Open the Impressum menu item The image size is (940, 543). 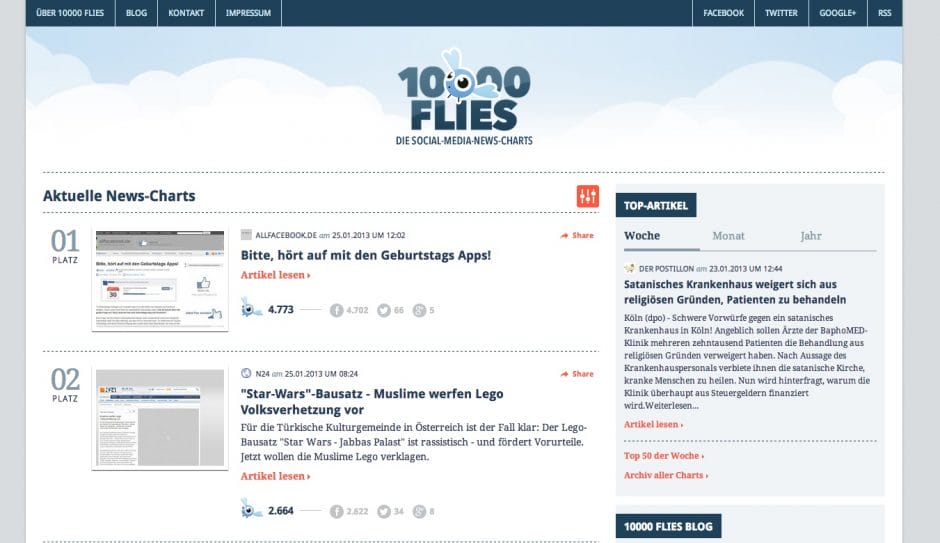248,13
